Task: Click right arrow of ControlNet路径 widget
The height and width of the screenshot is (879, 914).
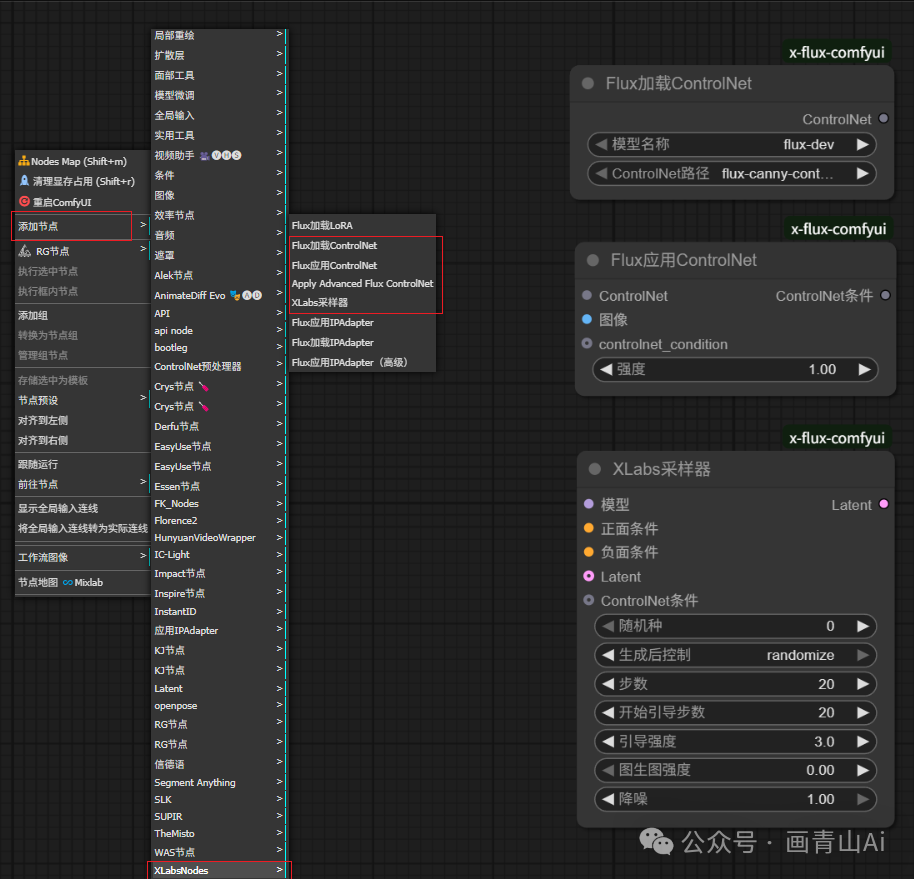Action: pos(862,174)
